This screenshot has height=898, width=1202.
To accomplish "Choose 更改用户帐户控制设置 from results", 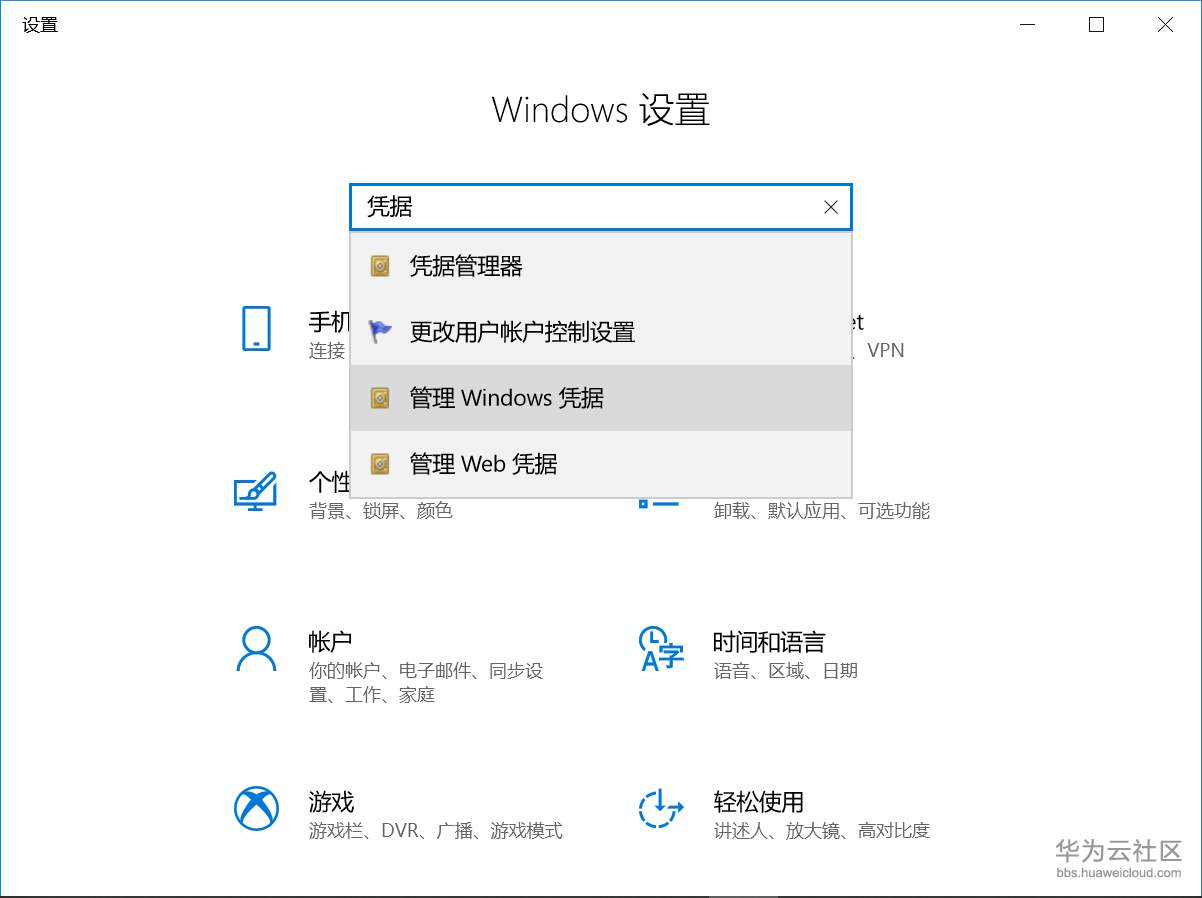I will [521, 332].
